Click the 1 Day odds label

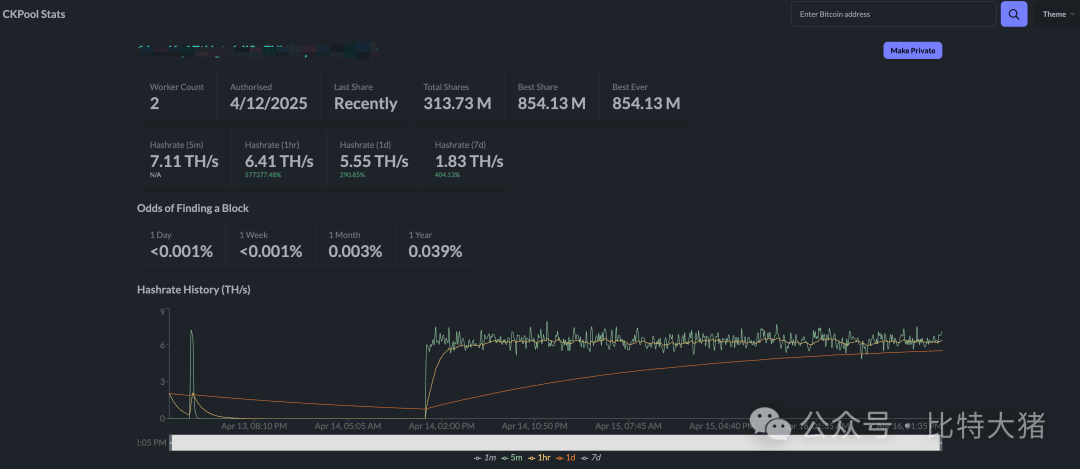pos(160,235)
